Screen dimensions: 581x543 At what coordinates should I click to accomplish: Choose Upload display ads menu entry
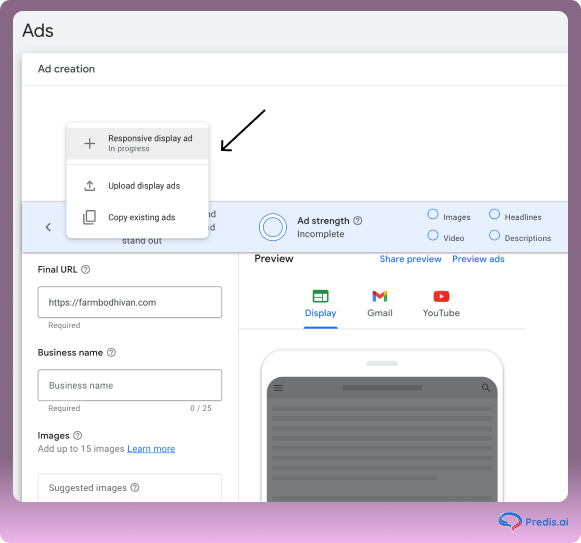coord(137,186)
